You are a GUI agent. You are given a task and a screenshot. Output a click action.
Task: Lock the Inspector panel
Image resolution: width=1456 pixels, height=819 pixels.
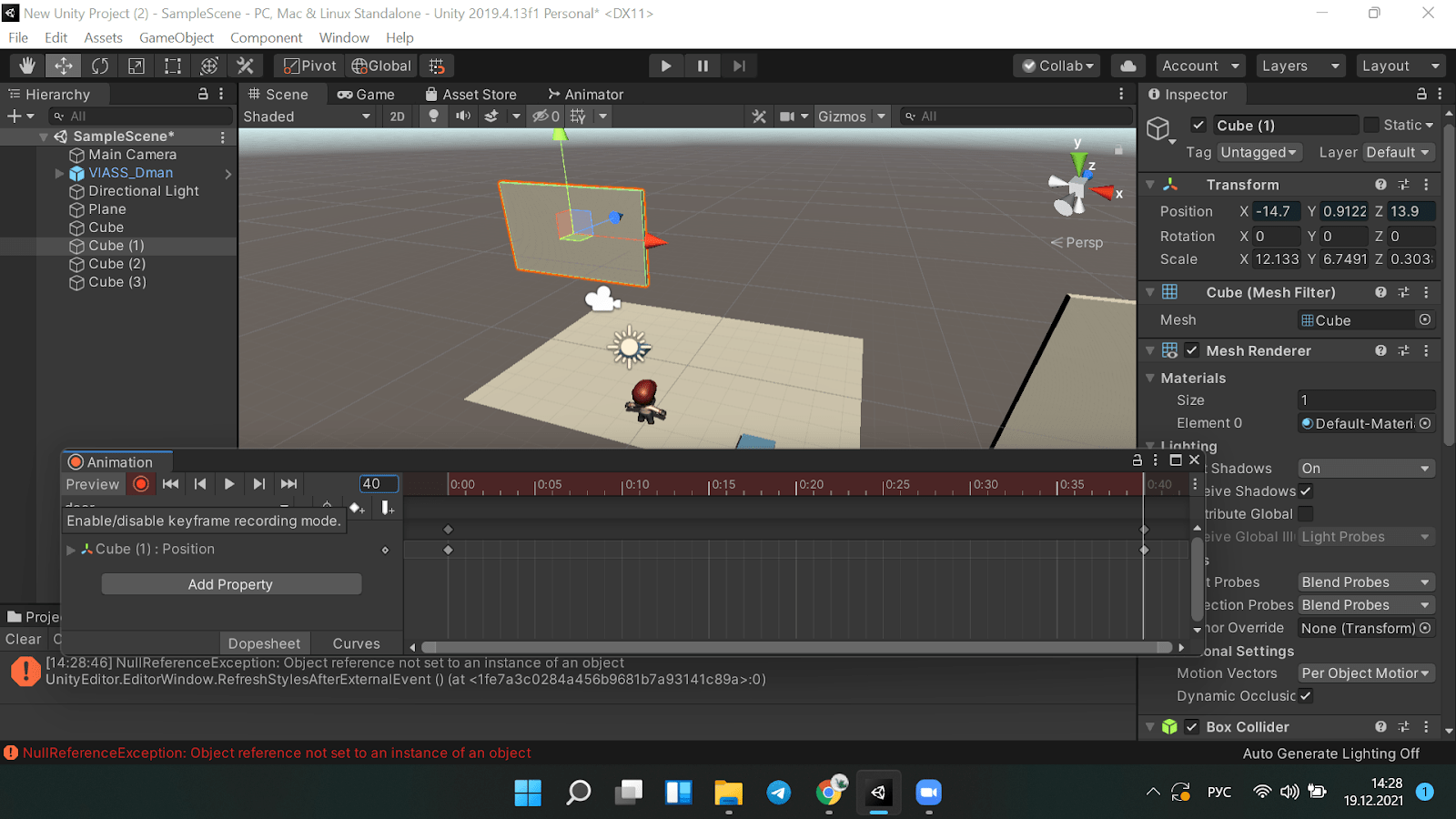click(x=1421, y=94)
